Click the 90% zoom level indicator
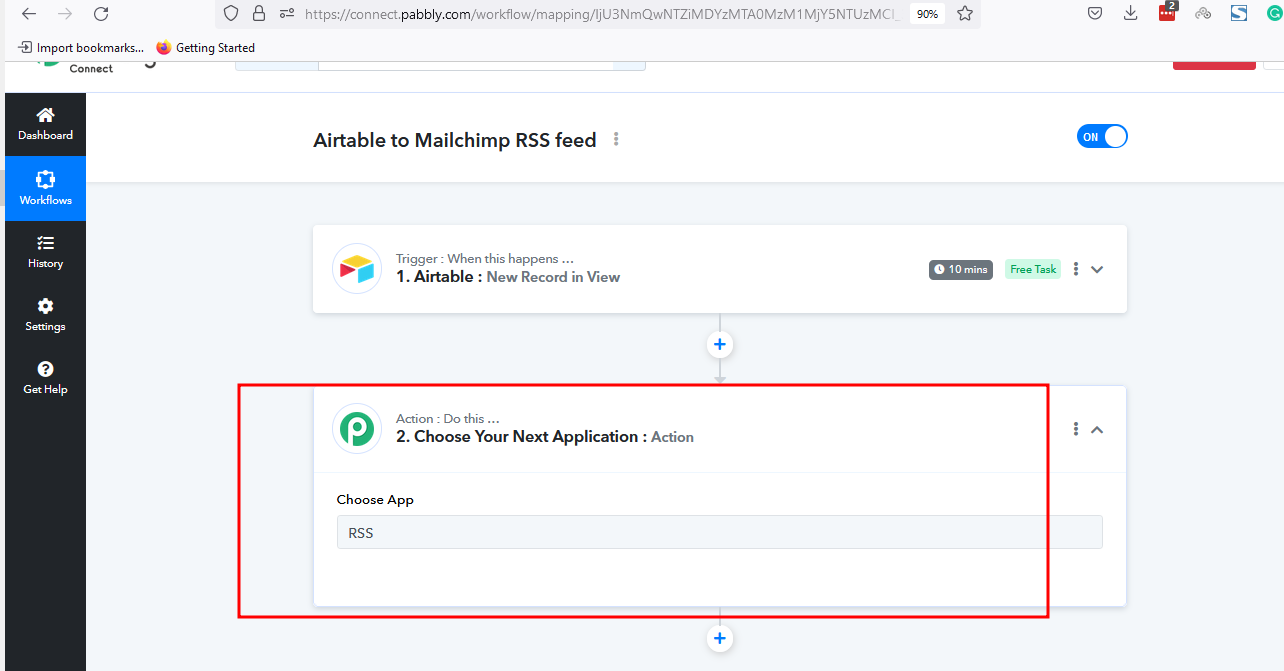 point(927,14)
